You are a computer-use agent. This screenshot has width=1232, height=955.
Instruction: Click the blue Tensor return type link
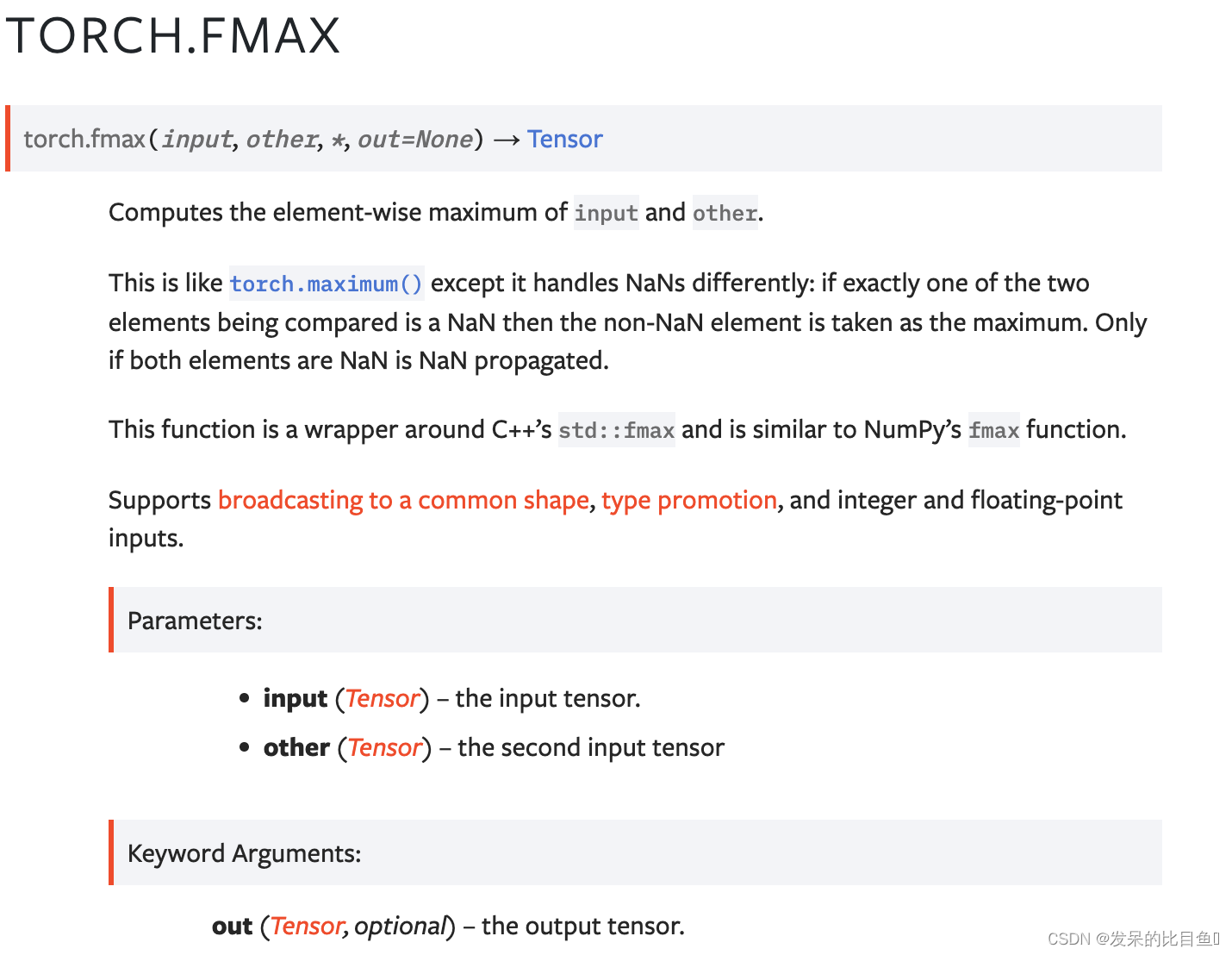click(564, 139)
